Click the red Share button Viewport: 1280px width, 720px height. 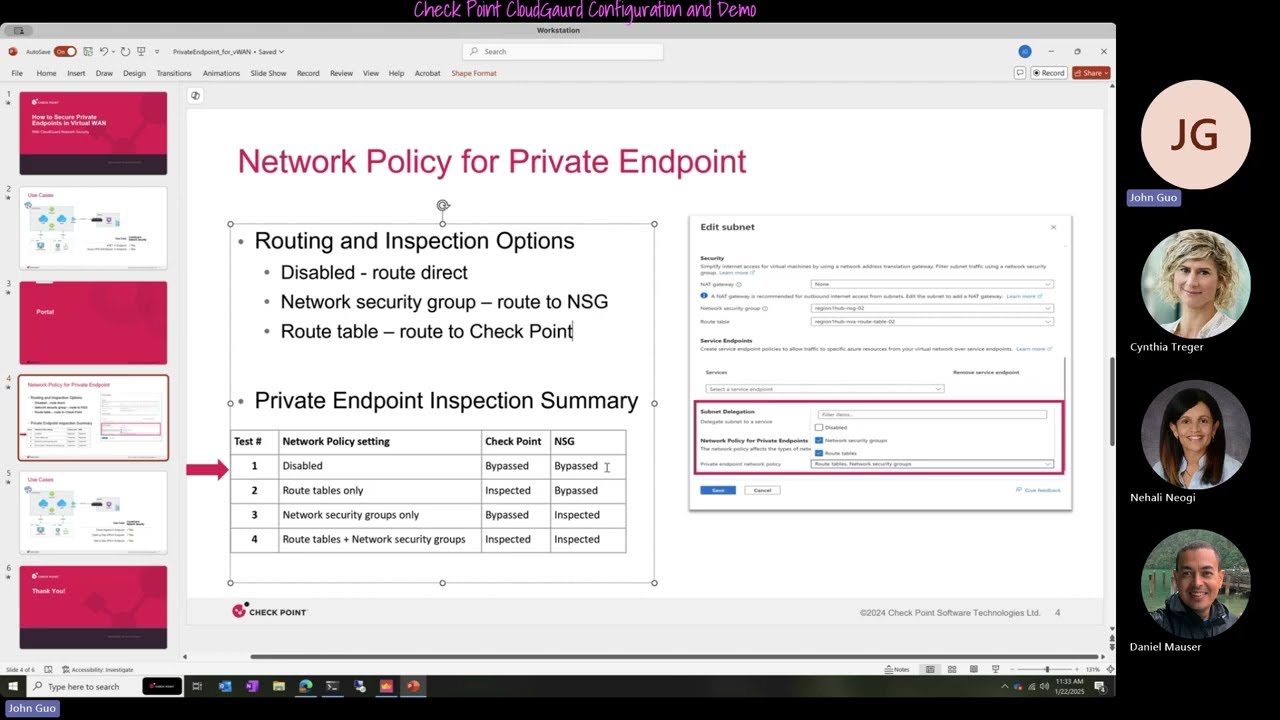tap(1091, 73)
